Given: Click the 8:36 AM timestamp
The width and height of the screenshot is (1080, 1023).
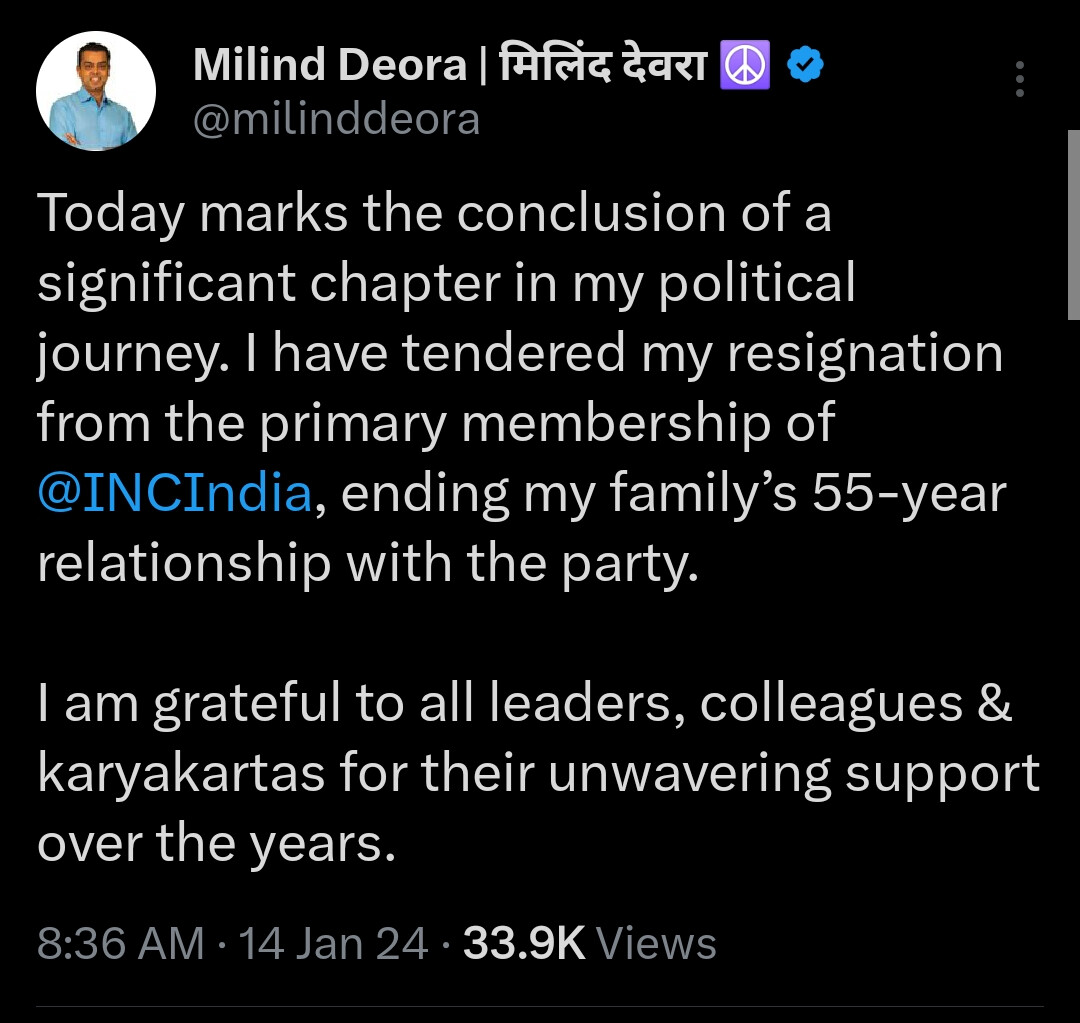Looking at the screenshot, I should coord(120,944).
